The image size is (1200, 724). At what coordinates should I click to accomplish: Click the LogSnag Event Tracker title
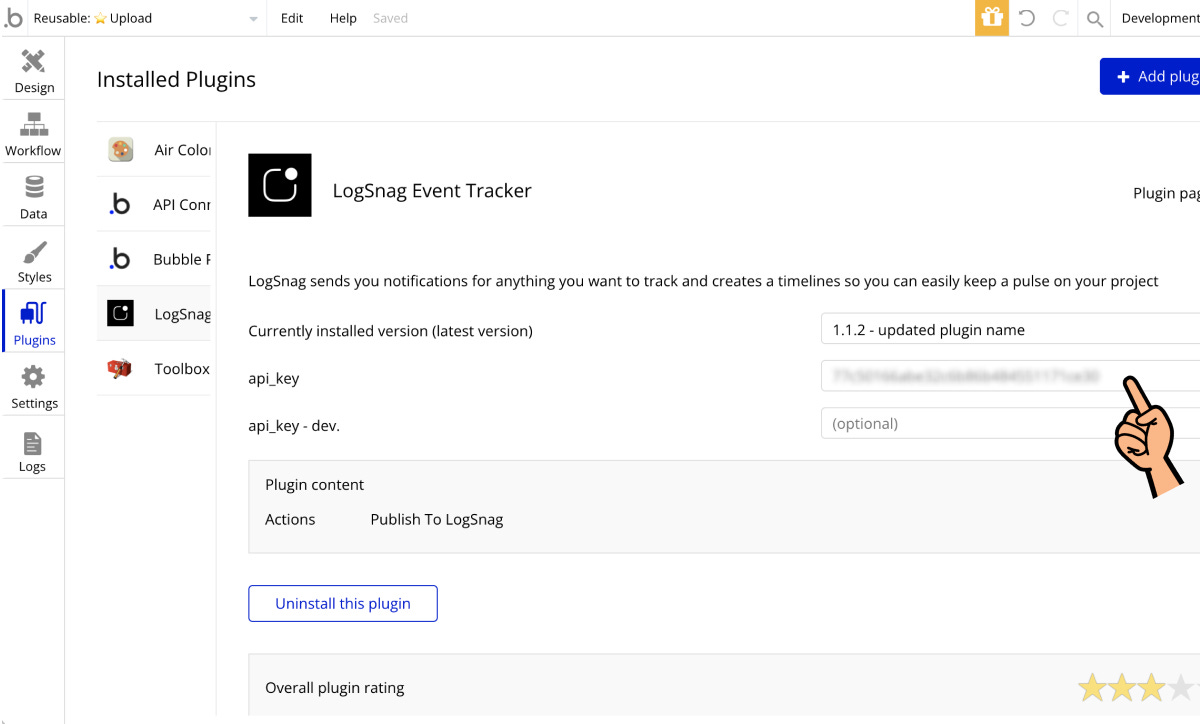pyautogui.click(x=432, y=191)
